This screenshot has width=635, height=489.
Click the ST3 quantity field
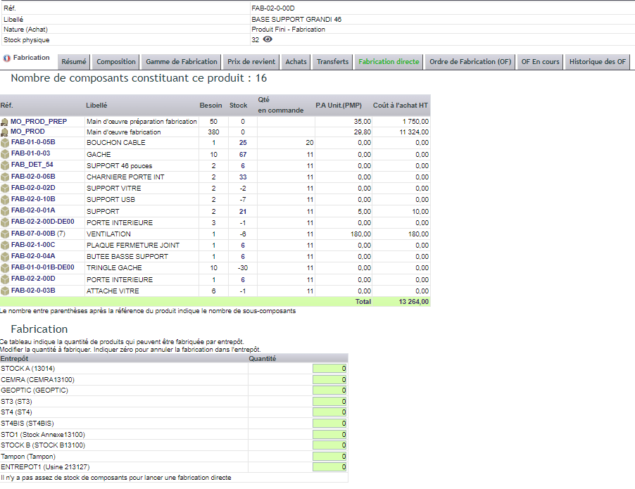(329, 401)
